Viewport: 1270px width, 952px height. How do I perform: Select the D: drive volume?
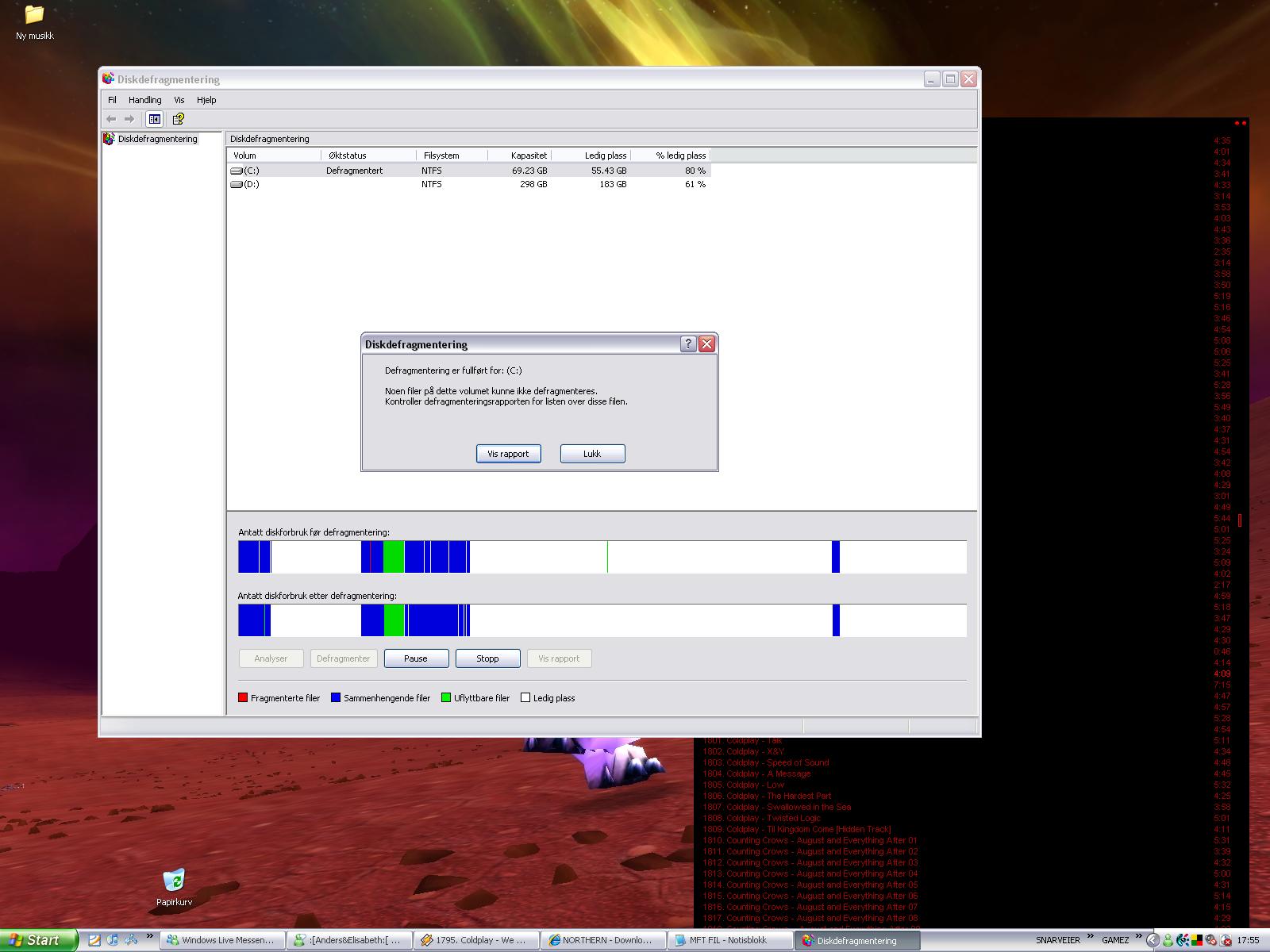(x=251, y=184)
